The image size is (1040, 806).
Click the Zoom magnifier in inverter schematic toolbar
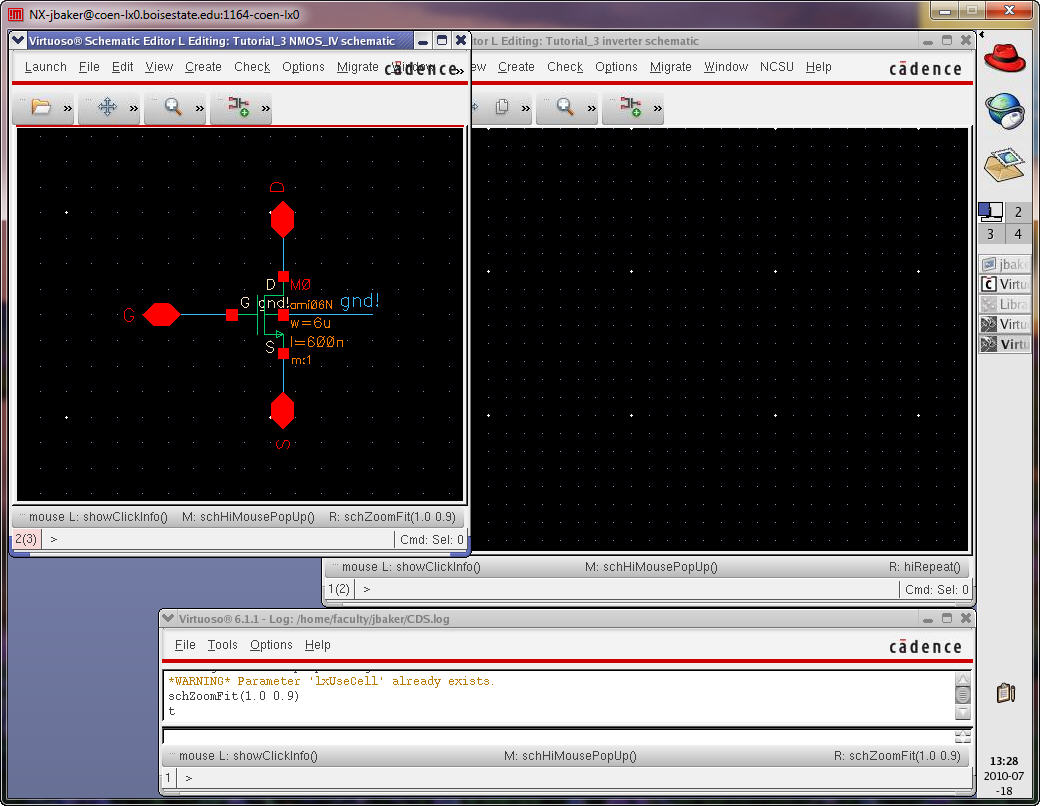point(565,107)
